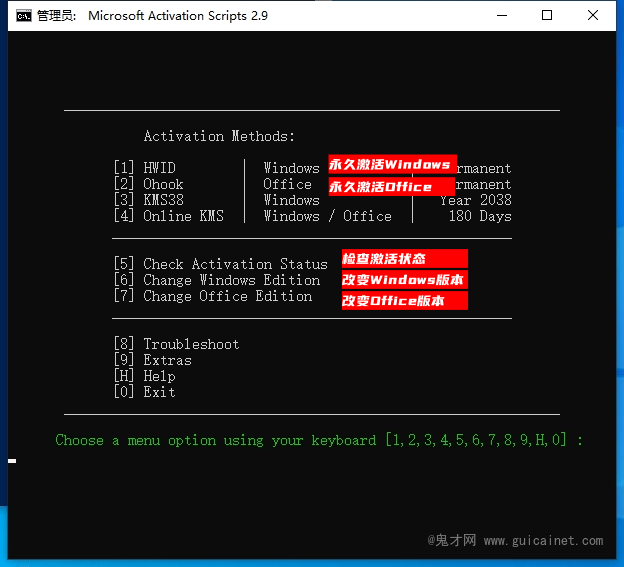The image size is (624, 567).
Task: Click the '[8] Troubleshoot' line
Action: tap(176, 344)
